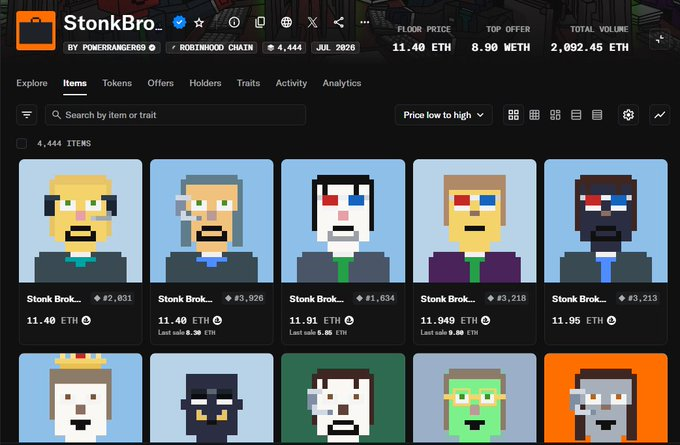This screenshot has height=445, width=680.
Task: Open Stonk Broker #1,634 thumbnail
Action: pos(343,221)
